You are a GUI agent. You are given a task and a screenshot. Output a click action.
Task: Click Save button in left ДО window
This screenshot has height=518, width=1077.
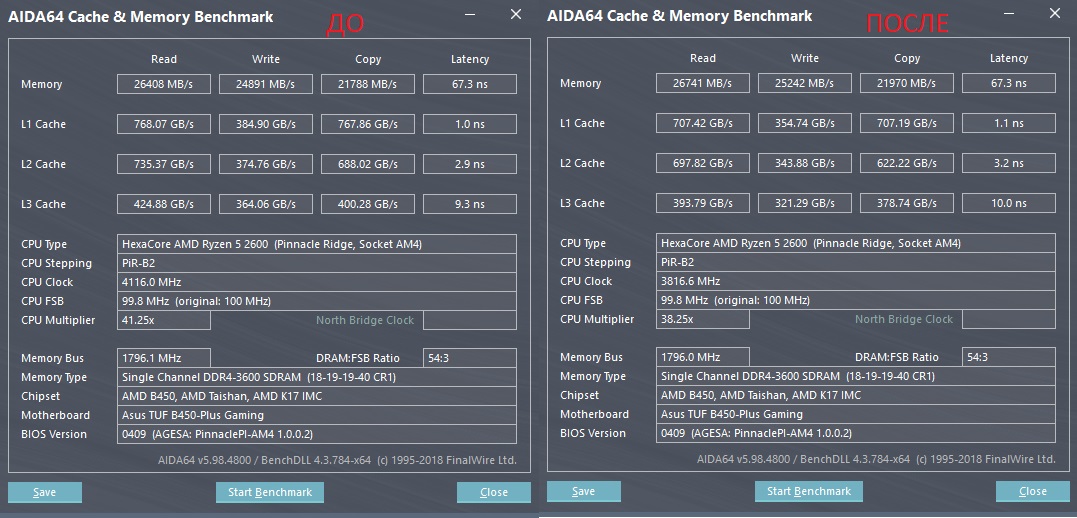click(45, 492)
